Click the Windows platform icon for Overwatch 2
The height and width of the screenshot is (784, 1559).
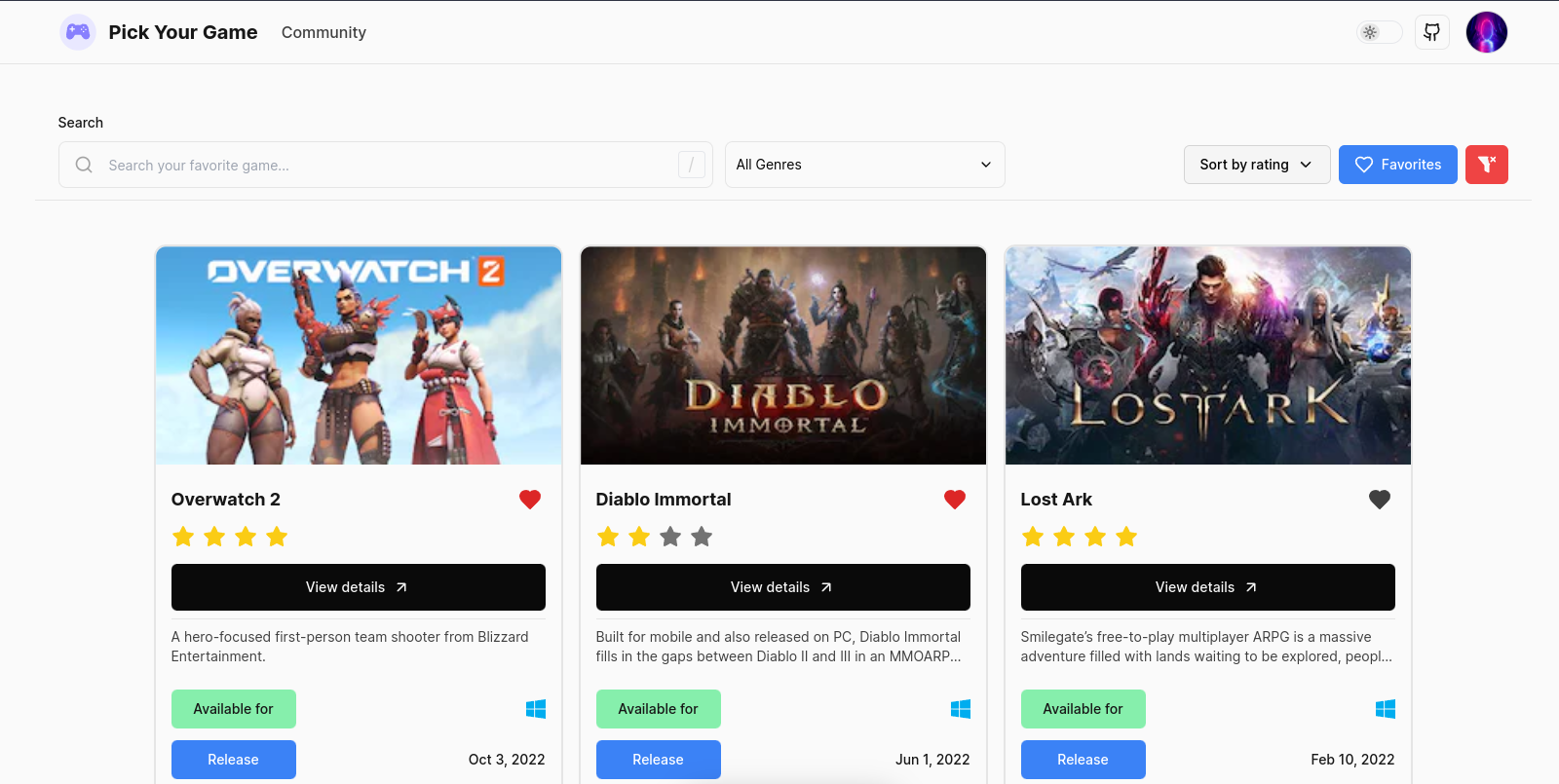[x=536, y=709]
